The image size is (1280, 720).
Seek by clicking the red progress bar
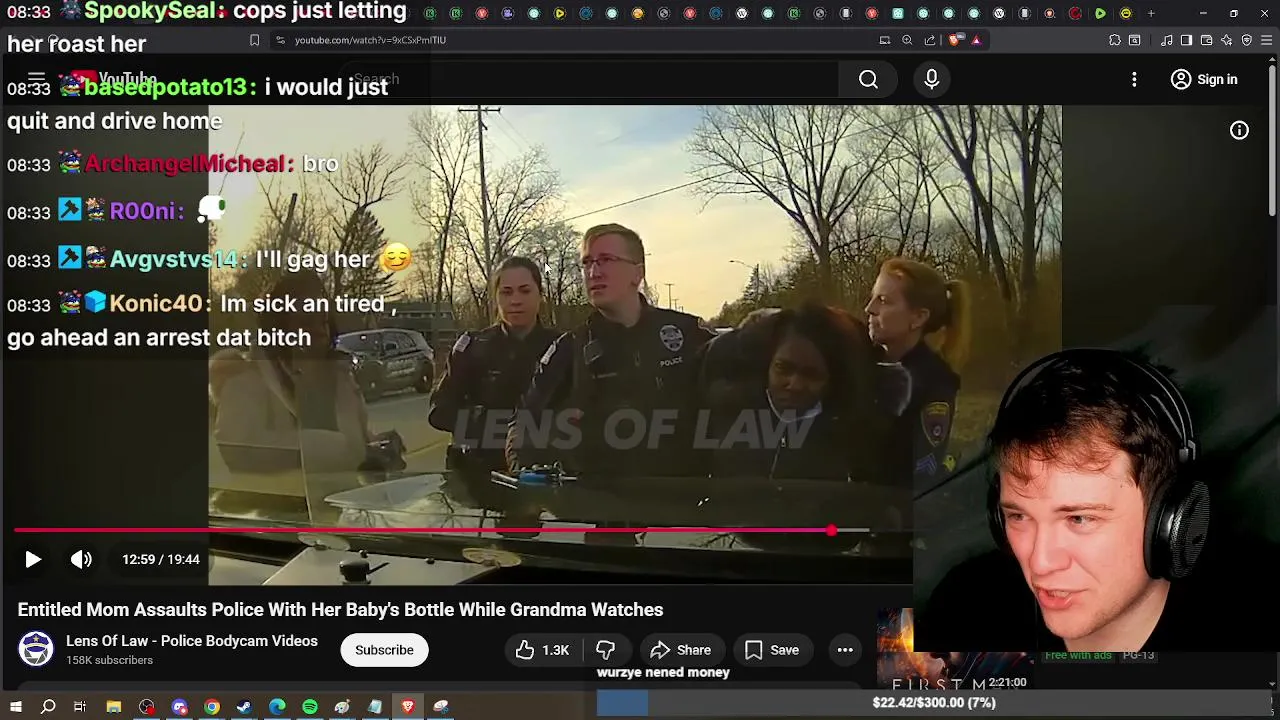coord(422,531)
